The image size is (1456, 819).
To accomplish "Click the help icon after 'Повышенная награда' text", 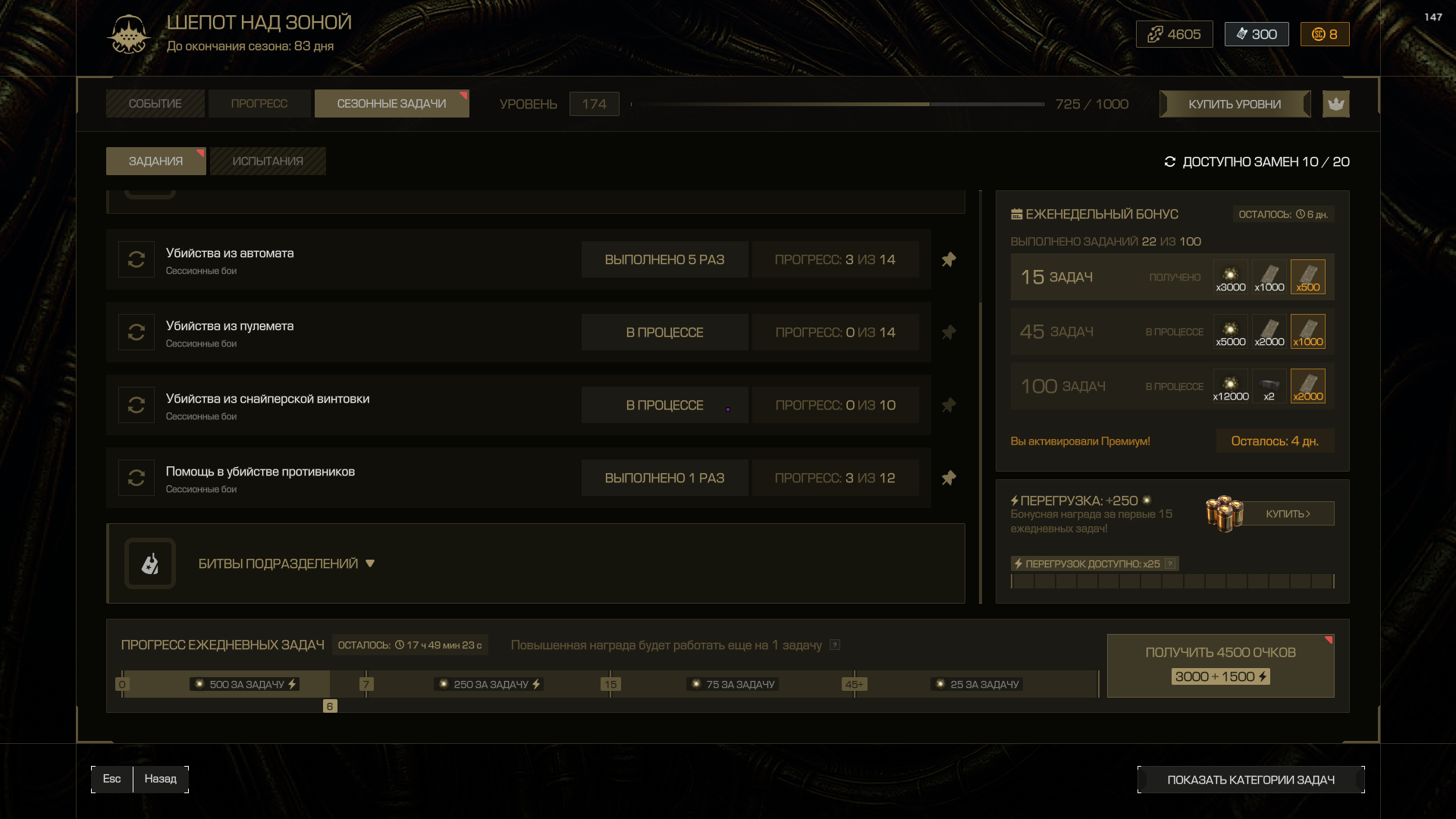I will [835, 645].
